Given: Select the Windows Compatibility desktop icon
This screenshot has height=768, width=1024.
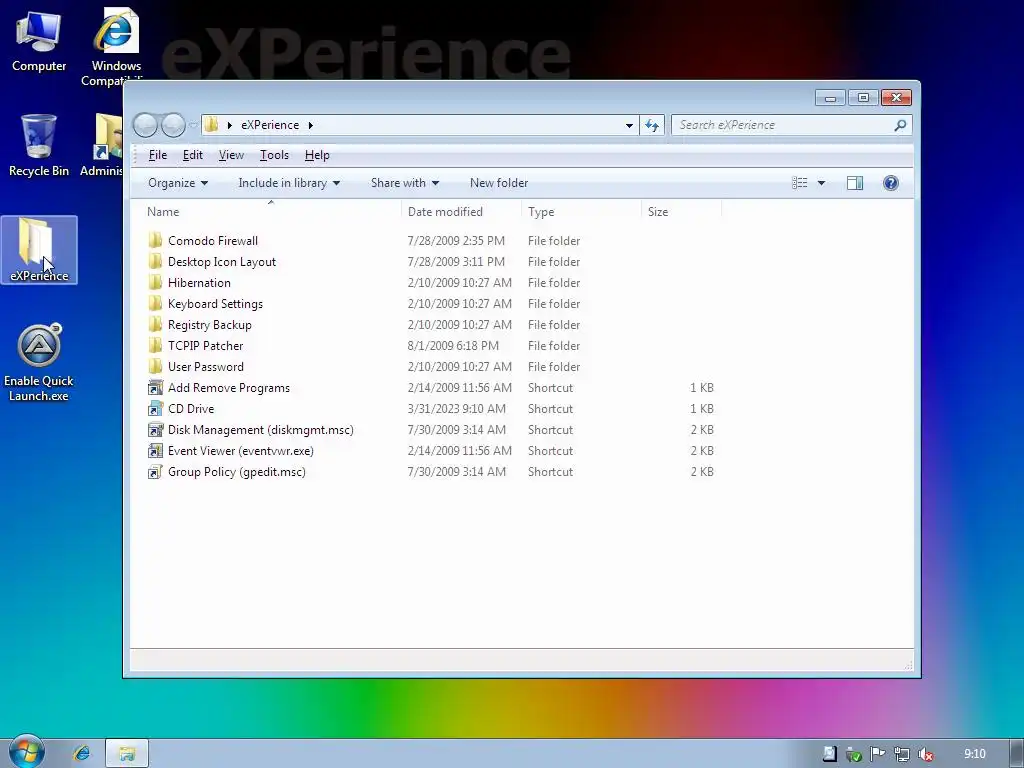Looking at the screenshot, I should pos(116,47).
